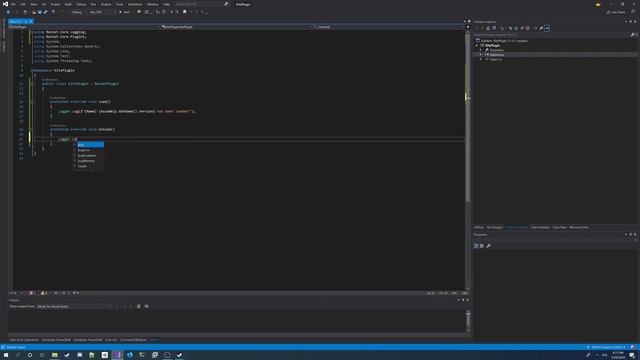Click Alphabetical icon in Properties panel

pos(482,246)
